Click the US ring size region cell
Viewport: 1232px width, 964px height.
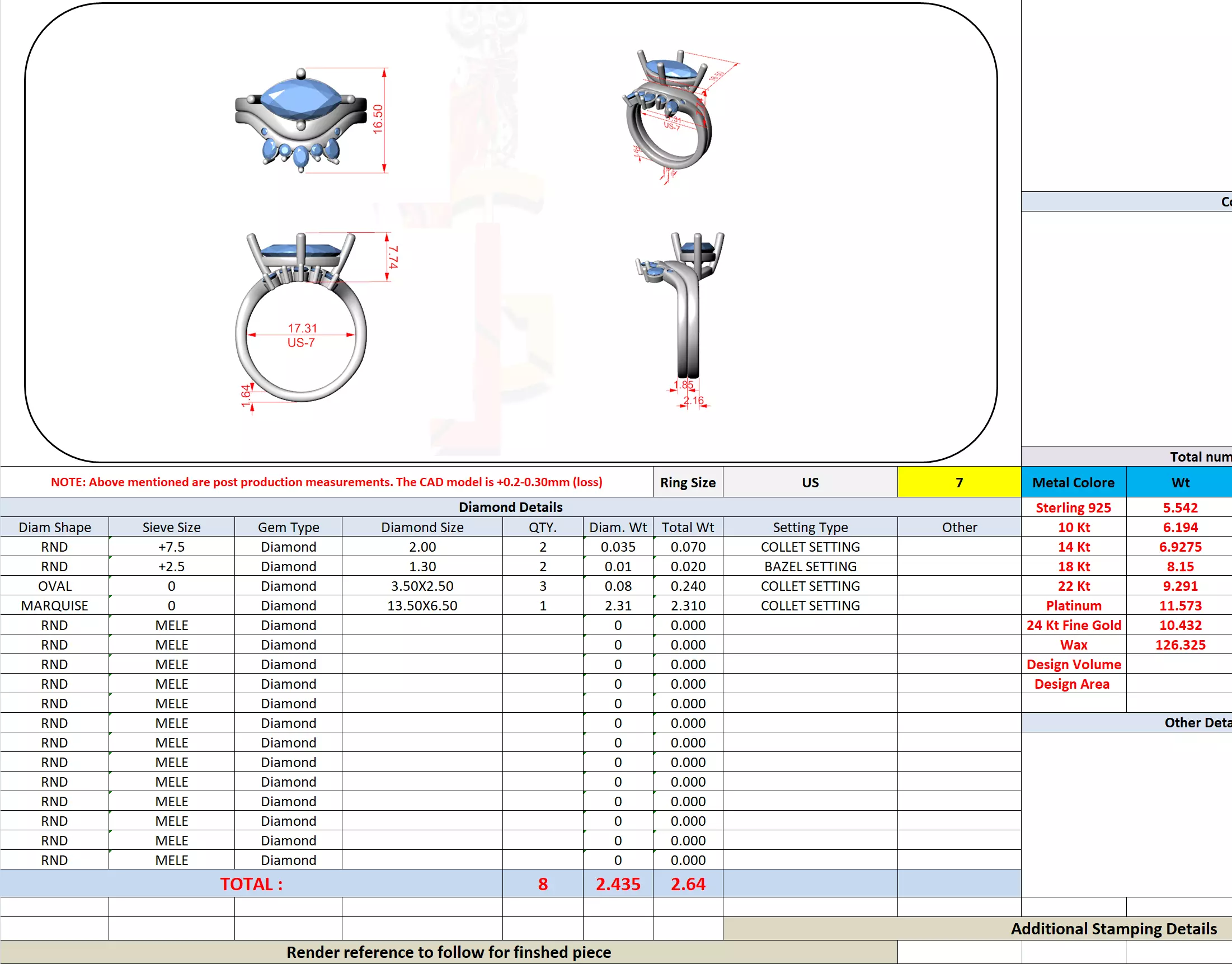[x=809, y=482]
